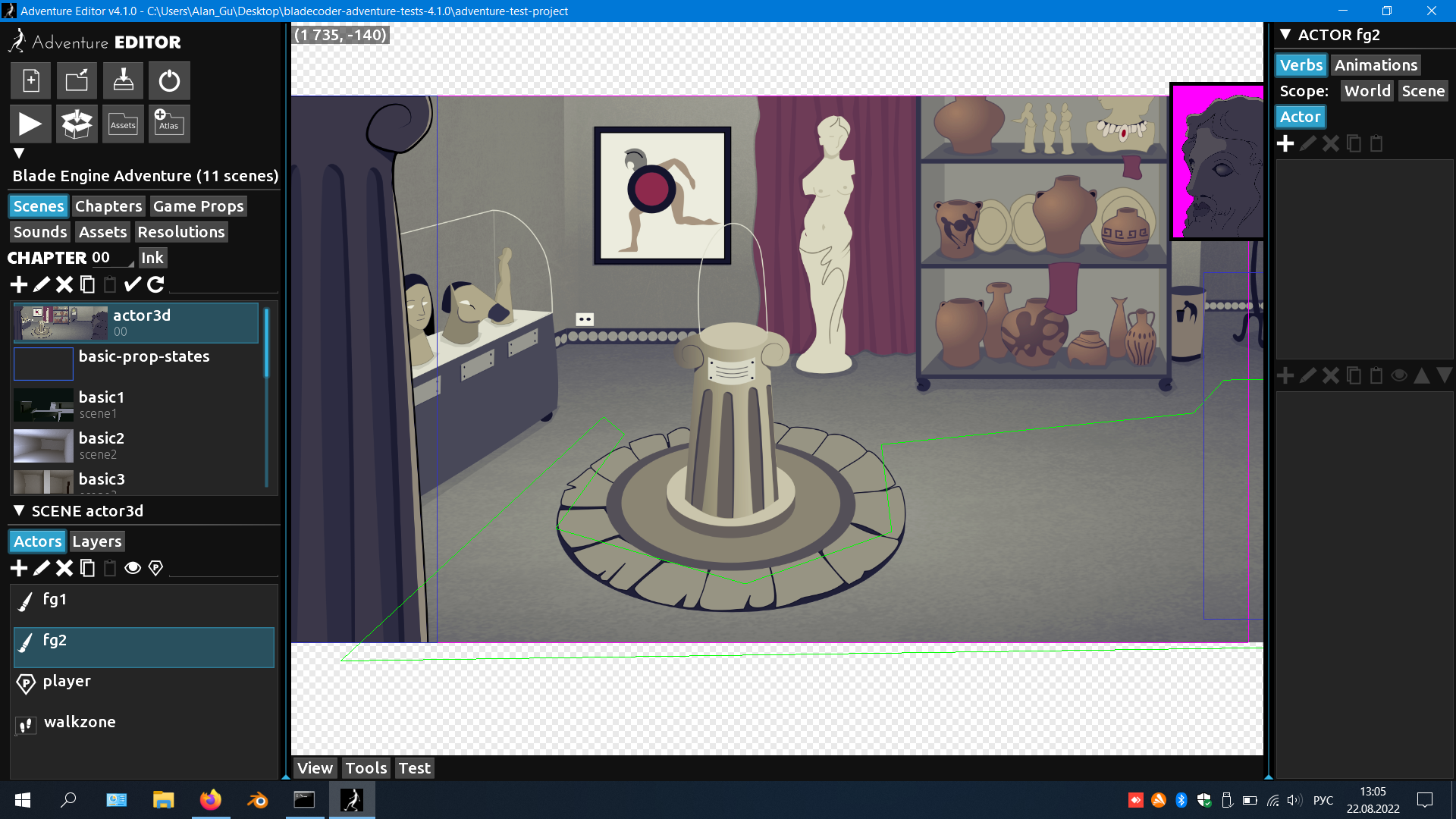Set initial scene with the checkmark icon
Image resolution: width=1456 pixels, height=819 pixels.
(x=133, y=284)
